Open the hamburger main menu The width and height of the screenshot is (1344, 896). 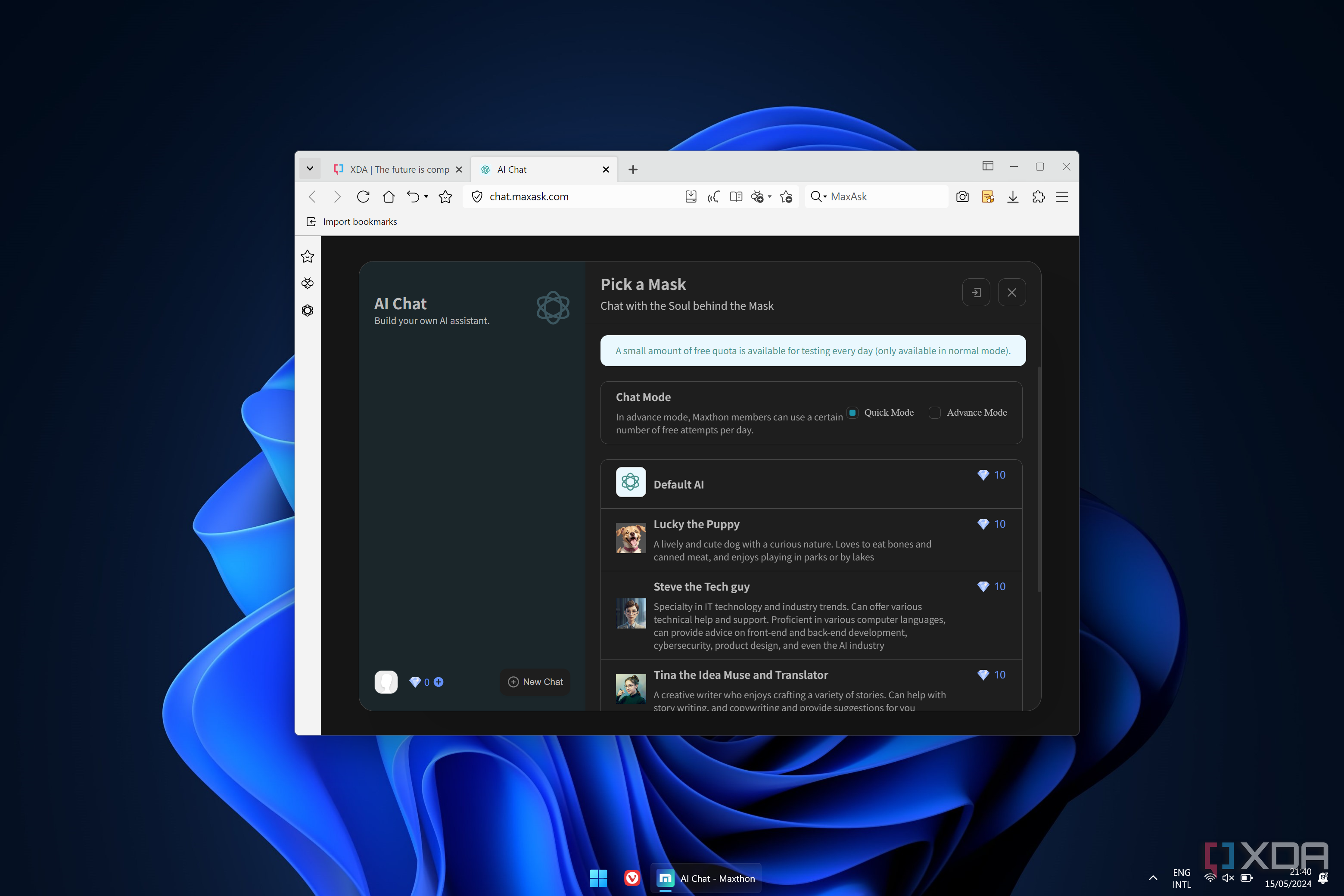click(1062, 196)
